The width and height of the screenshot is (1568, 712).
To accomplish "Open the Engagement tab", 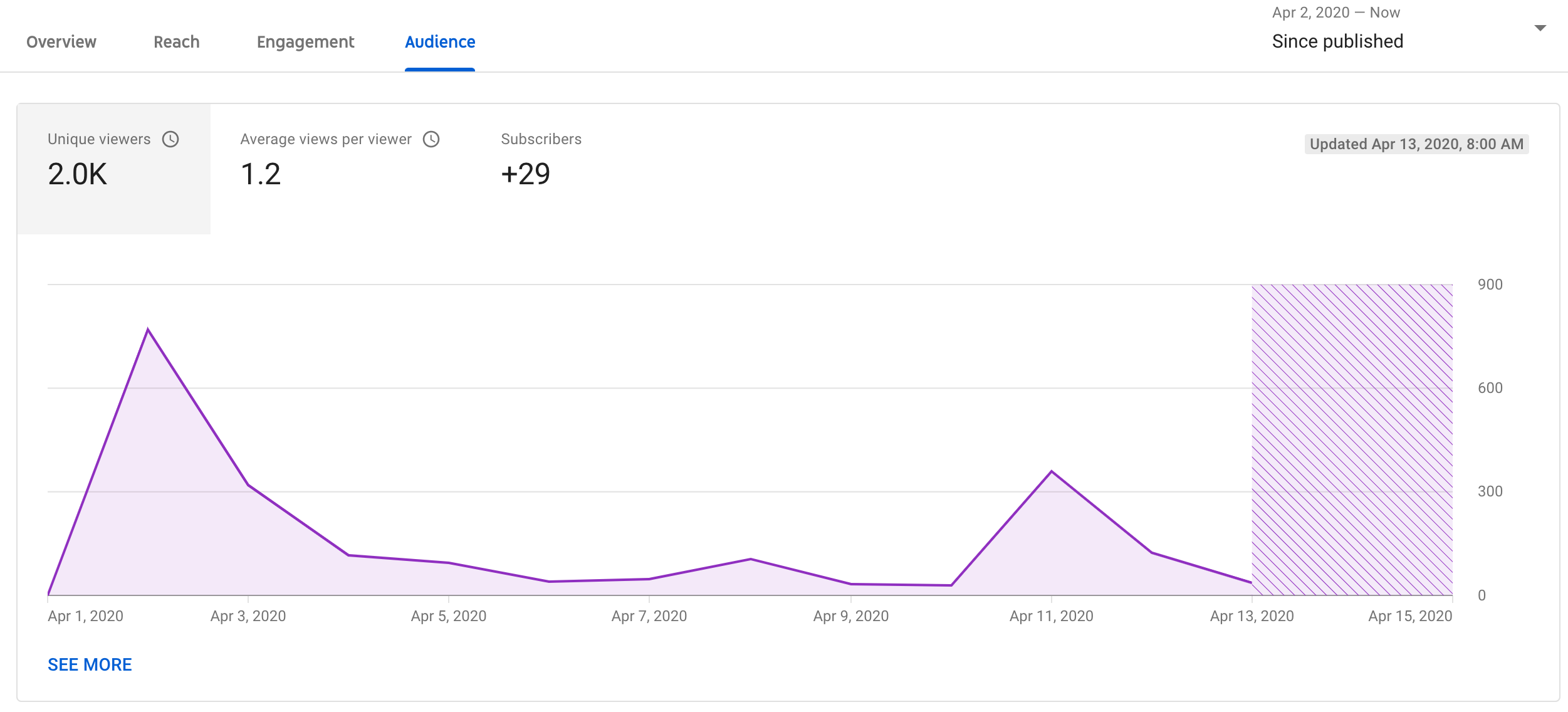I will [305, 42].
